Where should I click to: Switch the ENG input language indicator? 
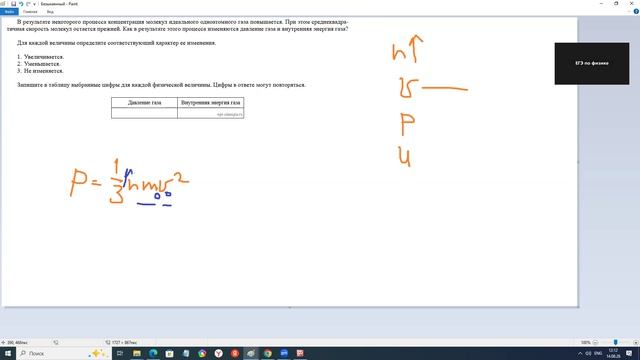[x=598, y=353]
